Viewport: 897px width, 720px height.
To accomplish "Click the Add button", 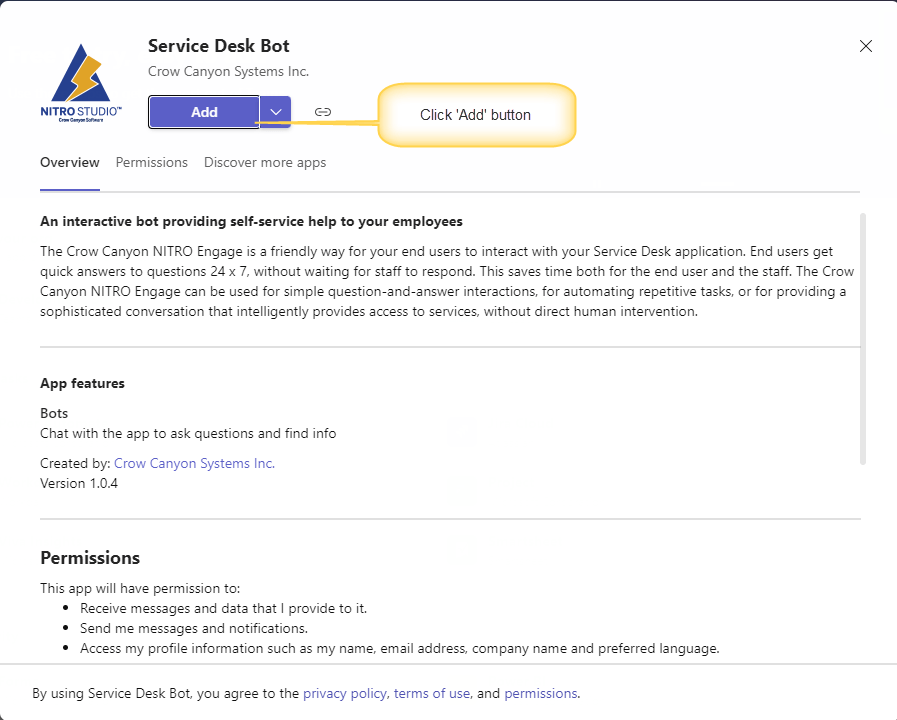I will (204, 112).
